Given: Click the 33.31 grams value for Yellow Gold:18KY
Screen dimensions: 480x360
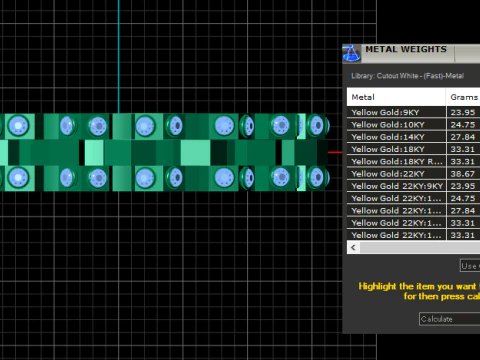Looking at the screenshot, I should tap(463, 149).
